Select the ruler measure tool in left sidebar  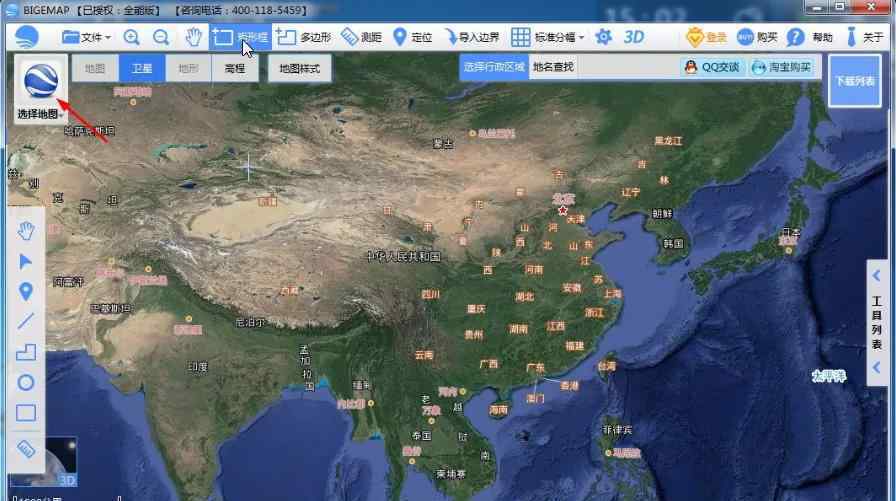pyautogui.click(x=26, y=449)
